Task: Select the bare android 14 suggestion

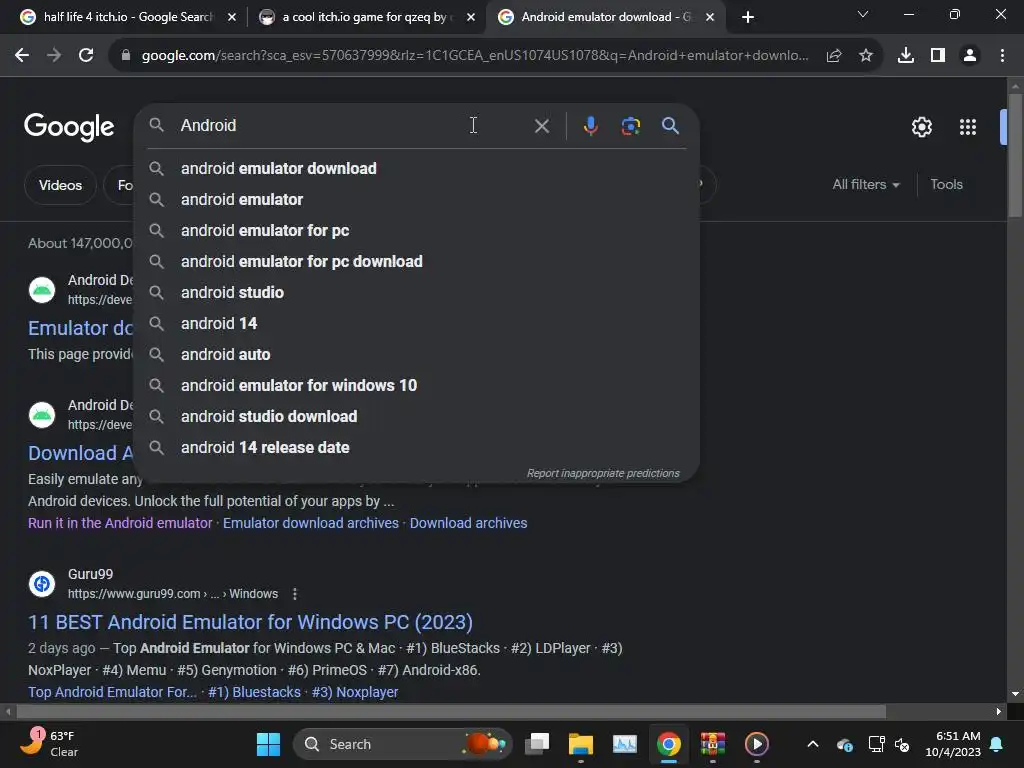Action: (416, 323)
